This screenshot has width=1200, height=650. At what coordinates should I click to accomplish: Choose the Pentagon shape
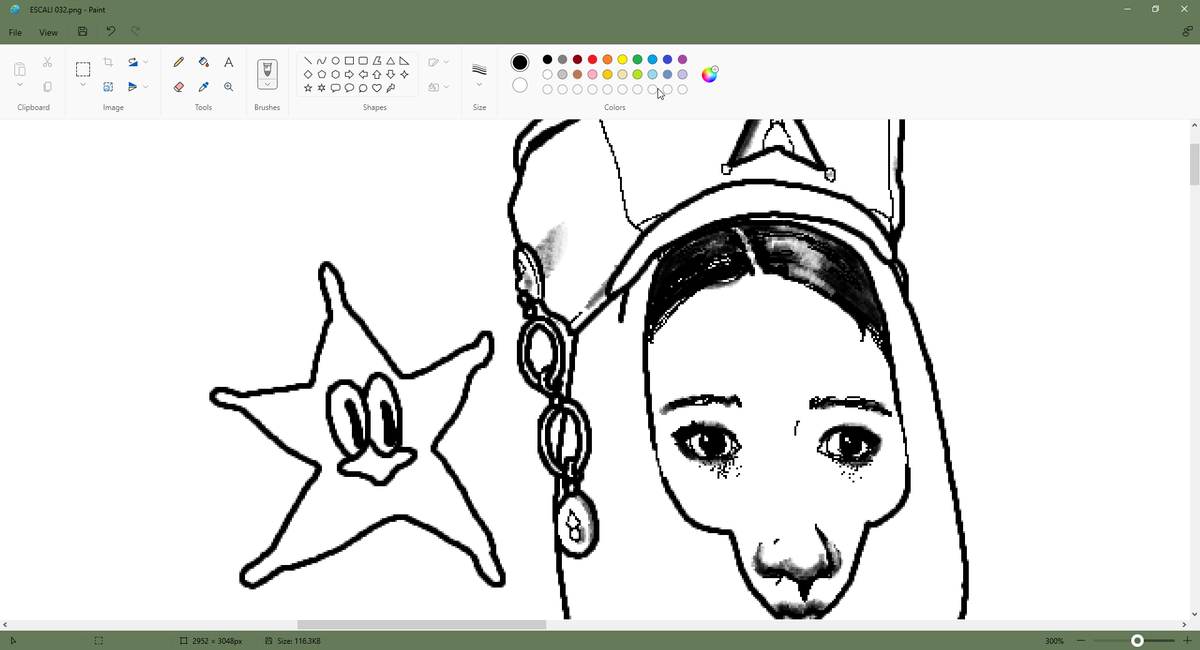pyautogui.click(x=321, y=74)
